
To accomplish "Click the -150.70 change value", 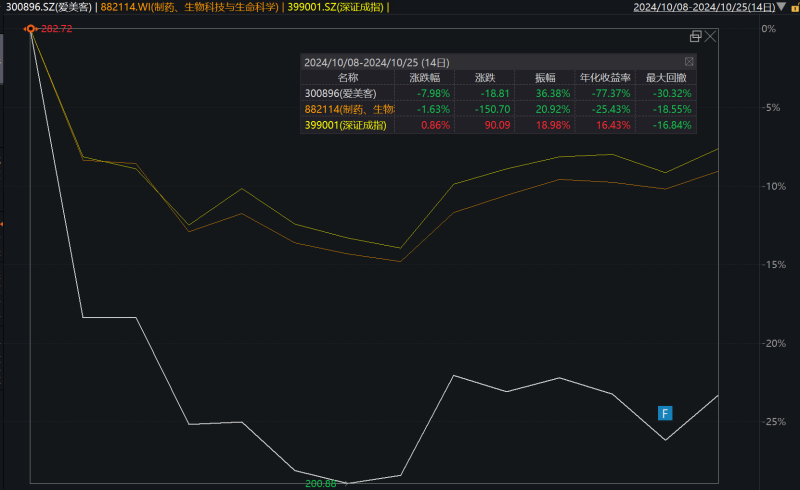I will (492, 109).
